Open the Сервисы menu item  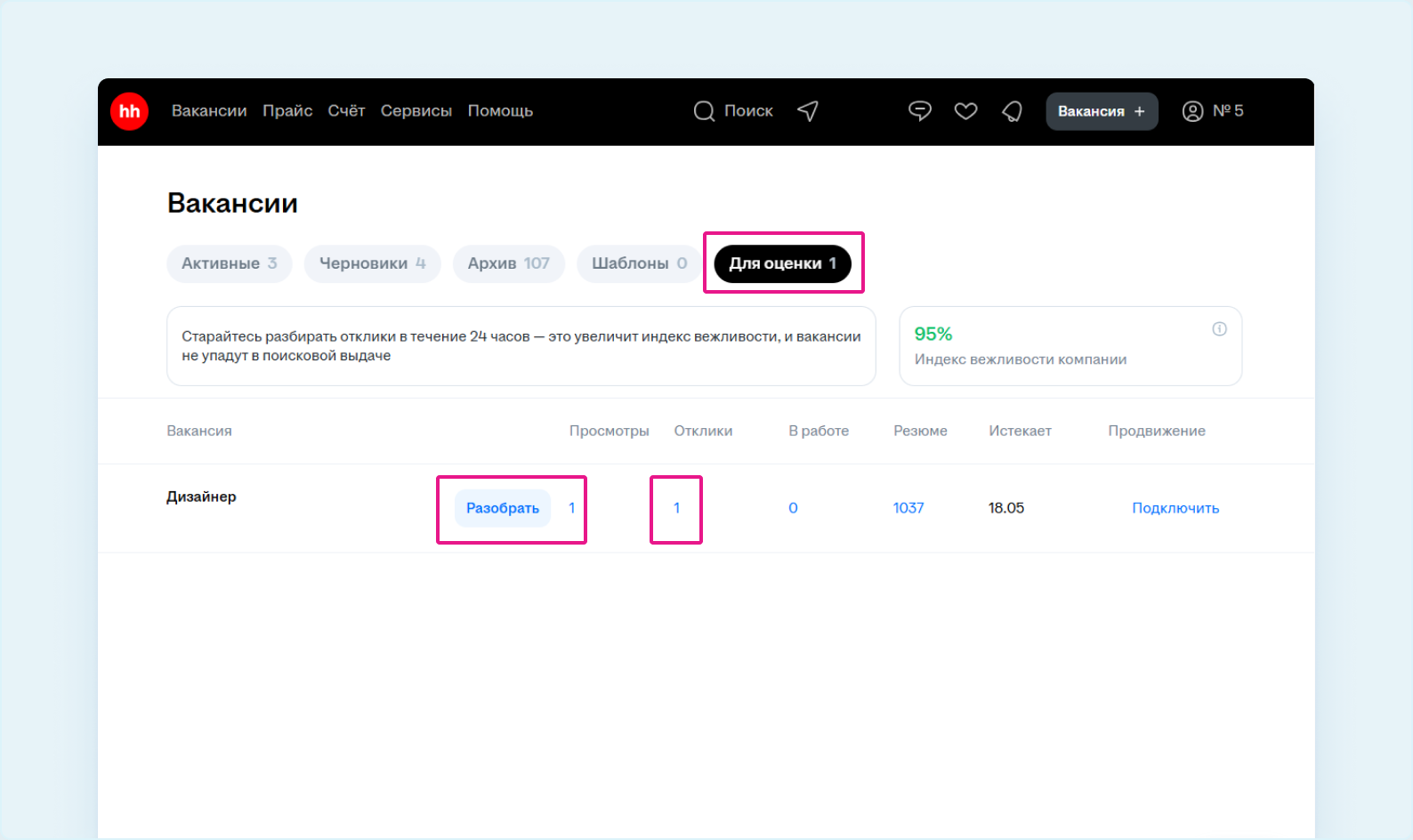point(416,111)
